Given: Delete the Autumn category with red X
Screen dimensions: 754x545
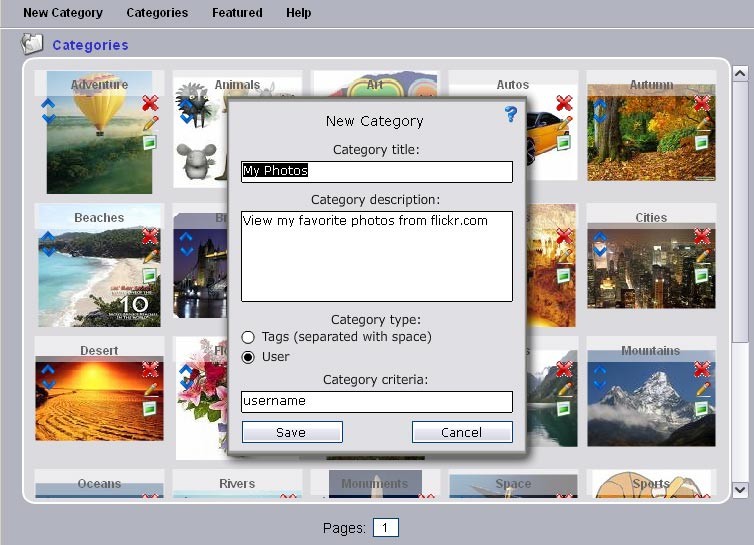Looking at the screenshot, I should tap(702, 103).
